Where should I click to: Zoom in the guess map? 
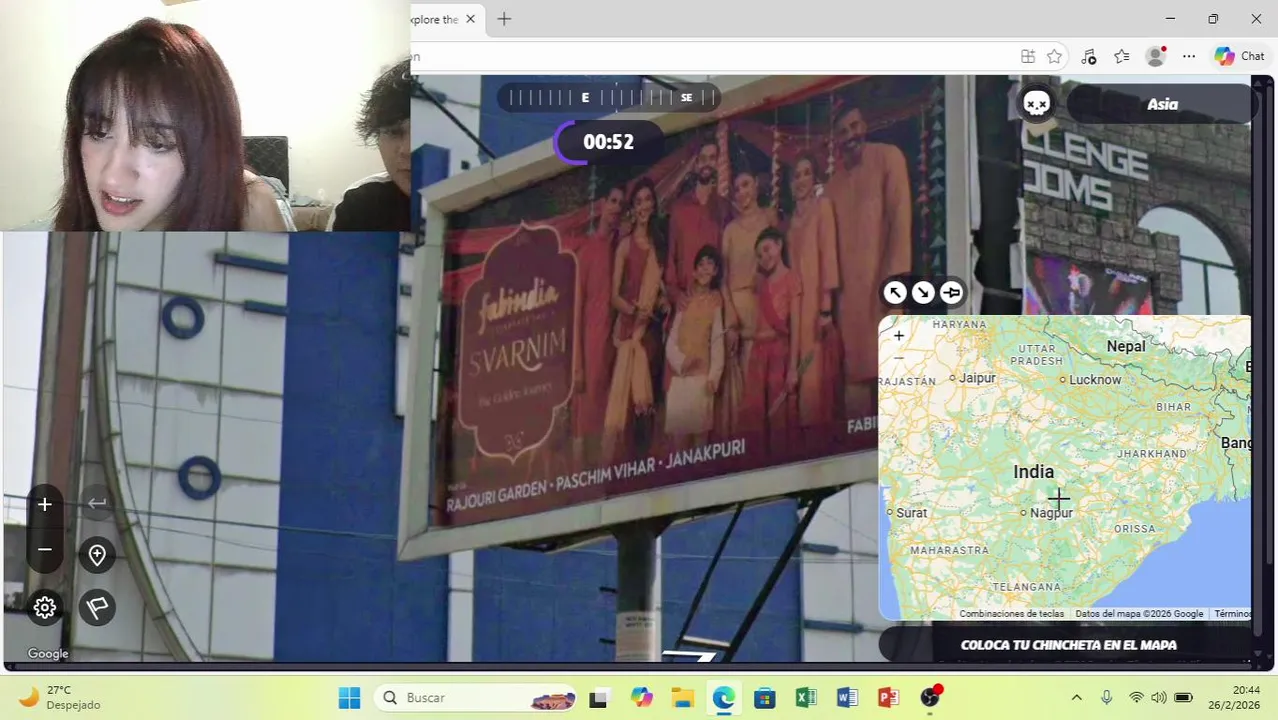point(899,336)
